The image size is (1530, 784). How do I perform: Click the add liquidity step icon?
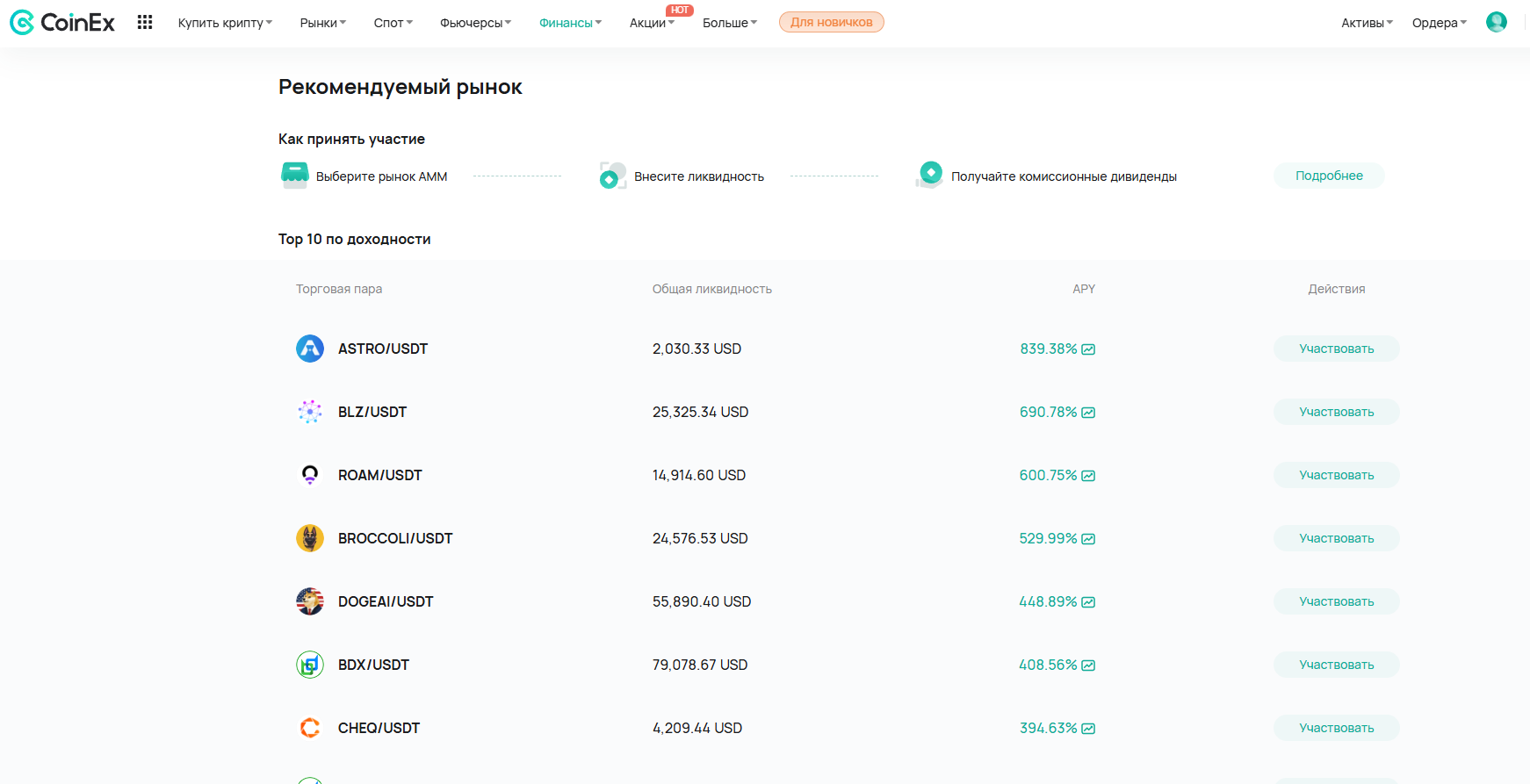click(x=612, y=176)
